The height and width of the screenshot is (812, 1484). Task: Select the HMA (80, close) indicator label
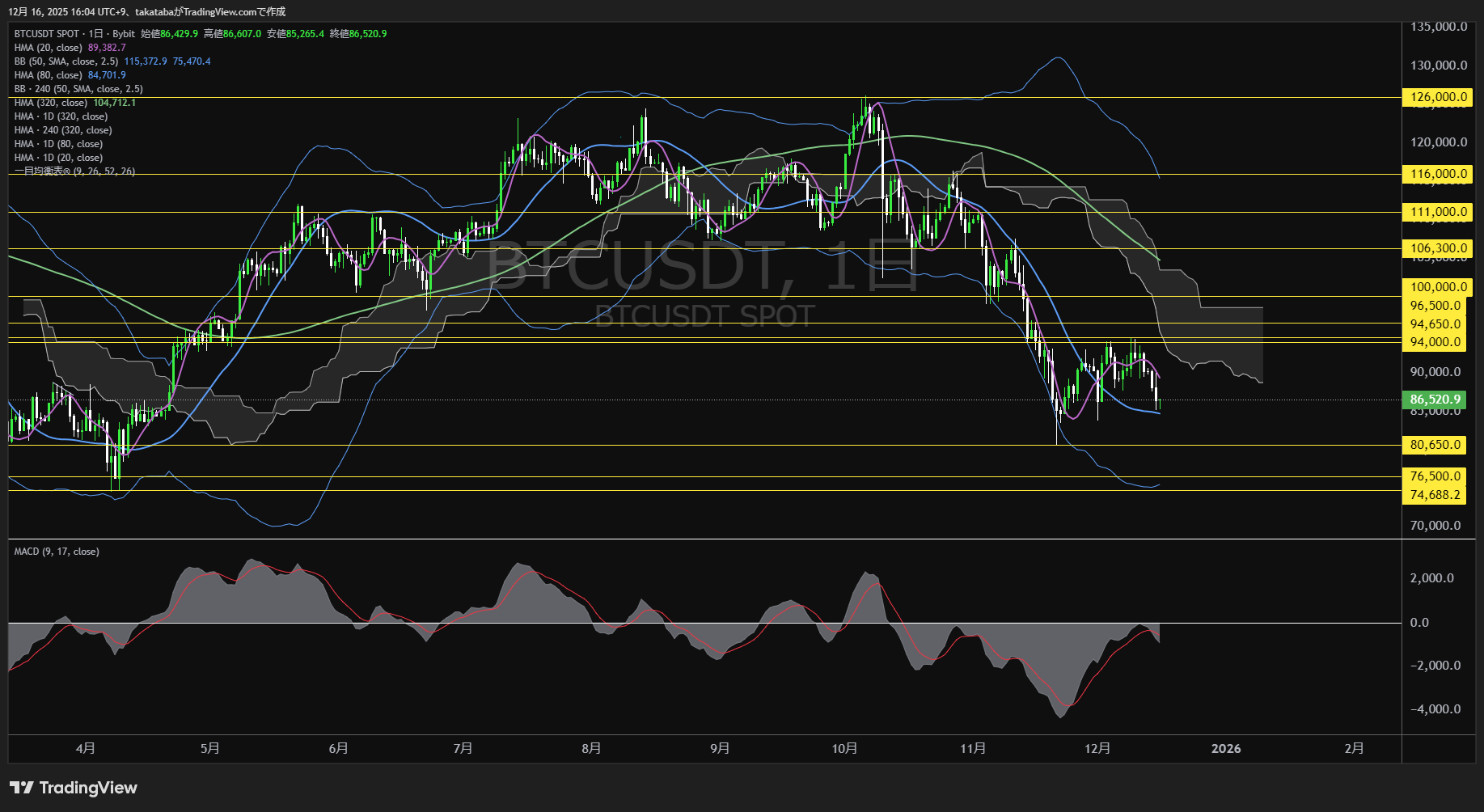tap(49, 74)
